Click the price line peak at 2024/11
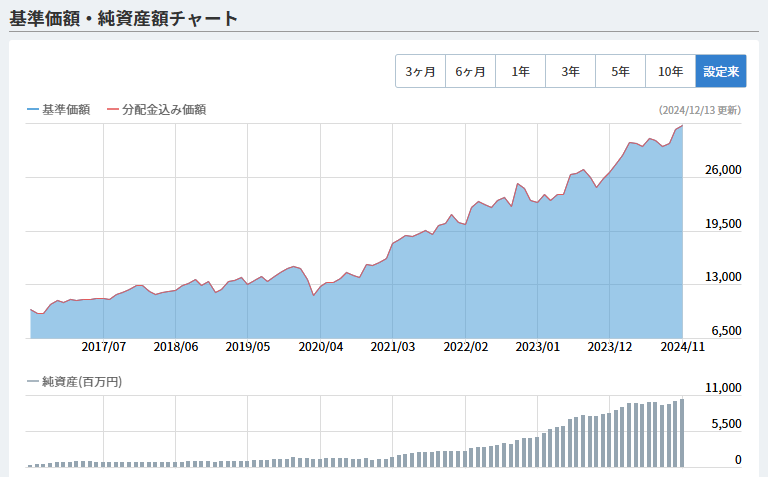 click(x=682, y=126)
